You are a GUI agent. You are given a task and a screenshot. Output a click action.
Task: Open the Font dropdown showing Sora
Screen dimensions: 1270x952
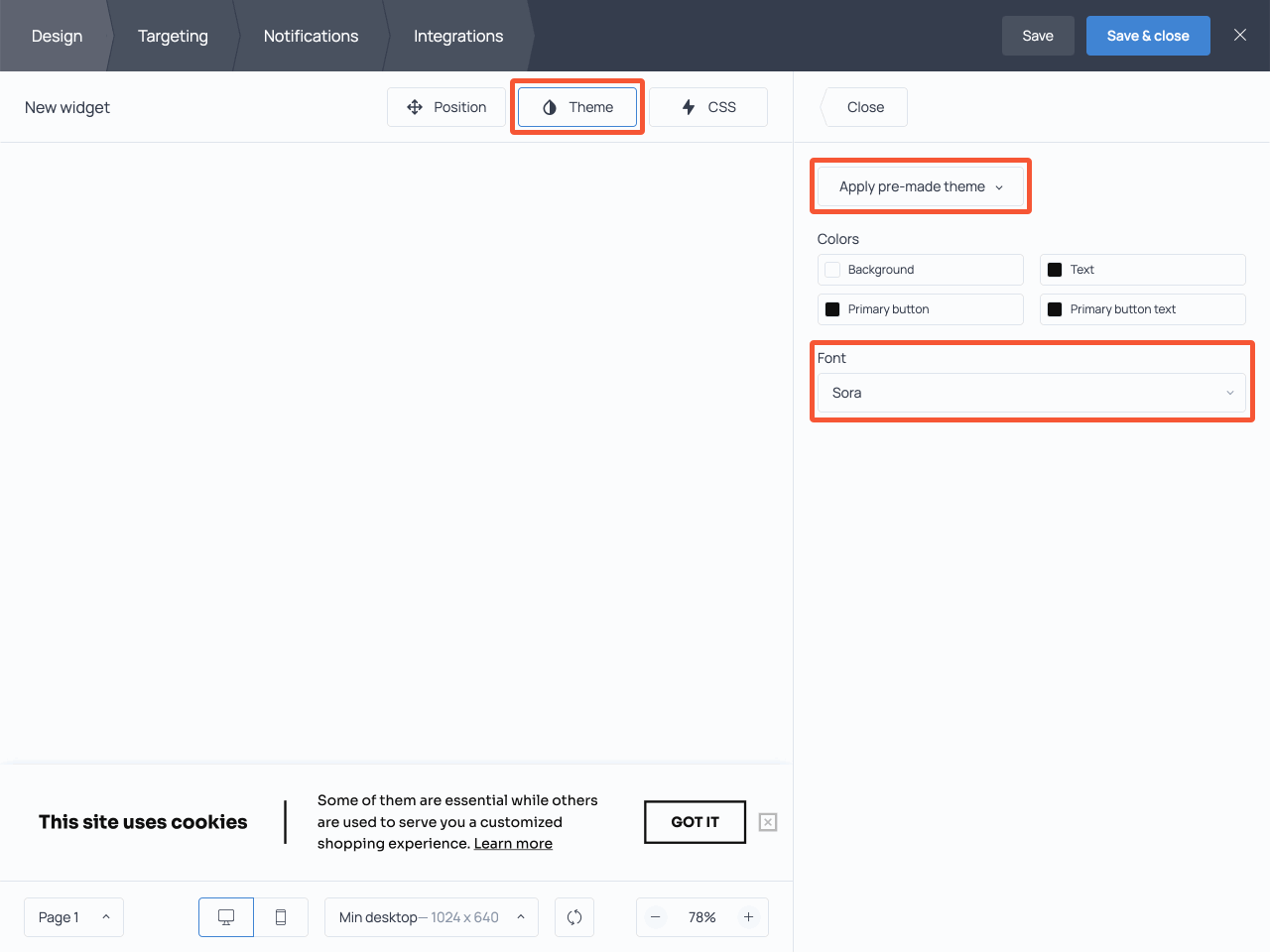coord(1032,393)
